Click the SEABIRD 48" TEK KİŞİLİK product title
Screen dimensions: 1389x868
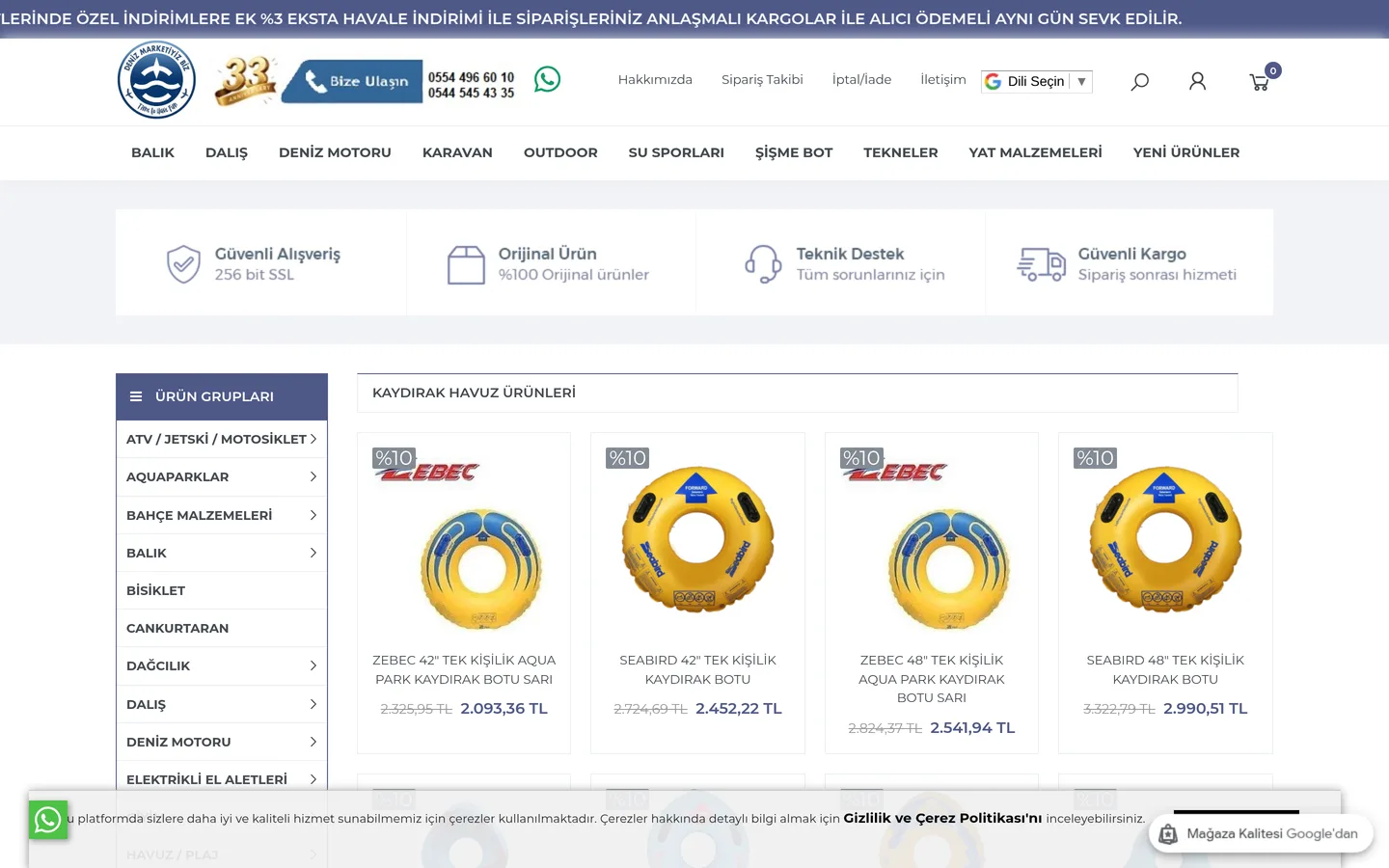(1165, 669)
